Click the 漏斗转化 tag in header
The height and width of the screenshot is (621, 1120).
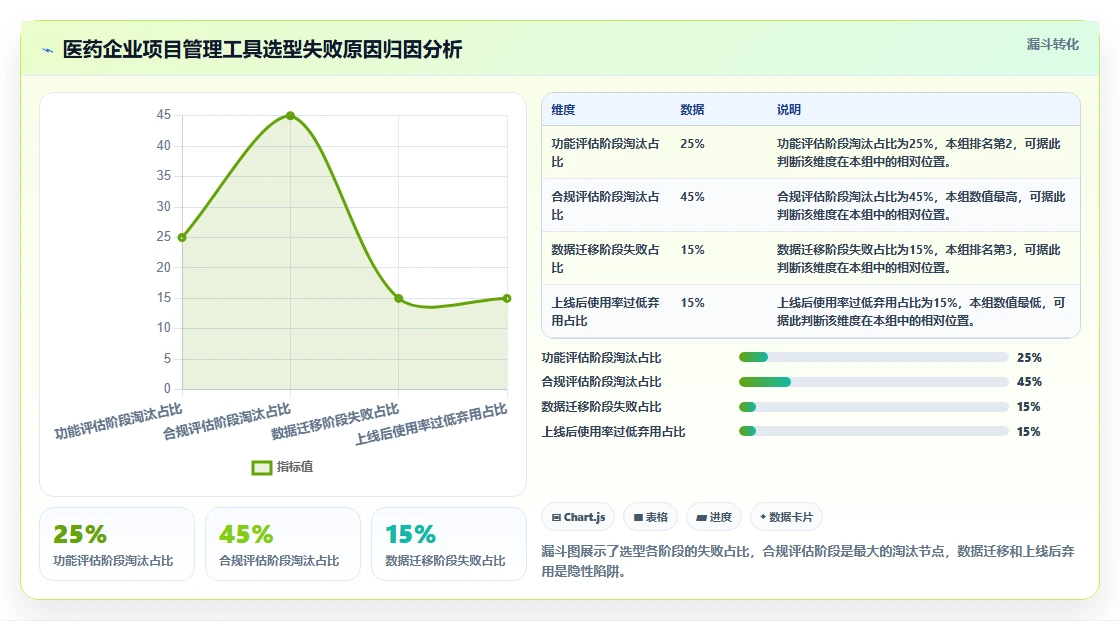pos(1052,44)
